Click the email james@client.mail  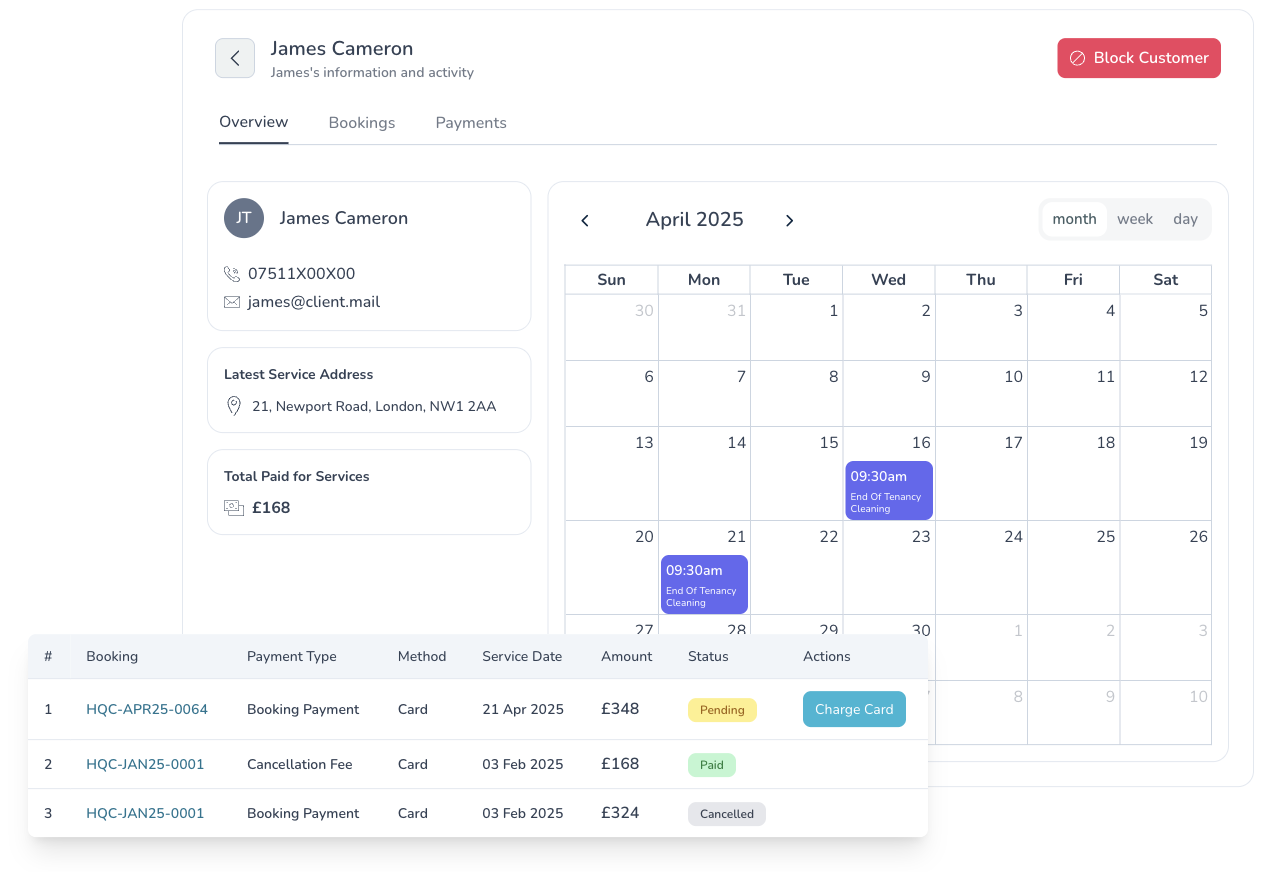(x=314, y=302)
